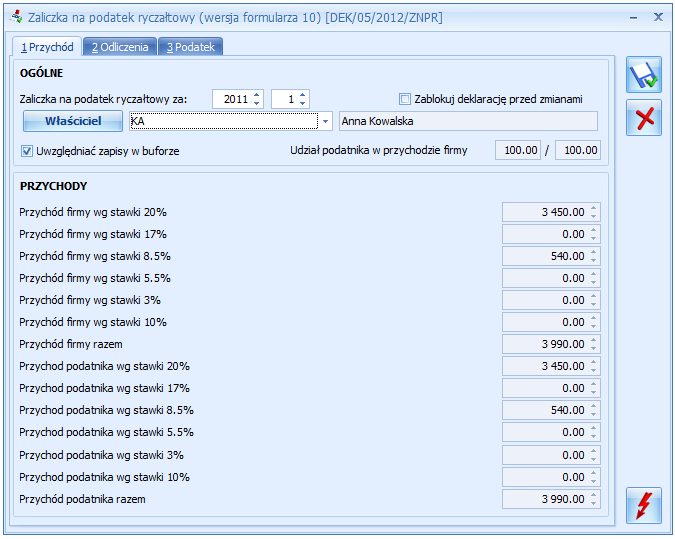Enable Zablokuj deklarację przed zmianami checkbox
The image size is (675, 539).
click(x=405, y=99)
